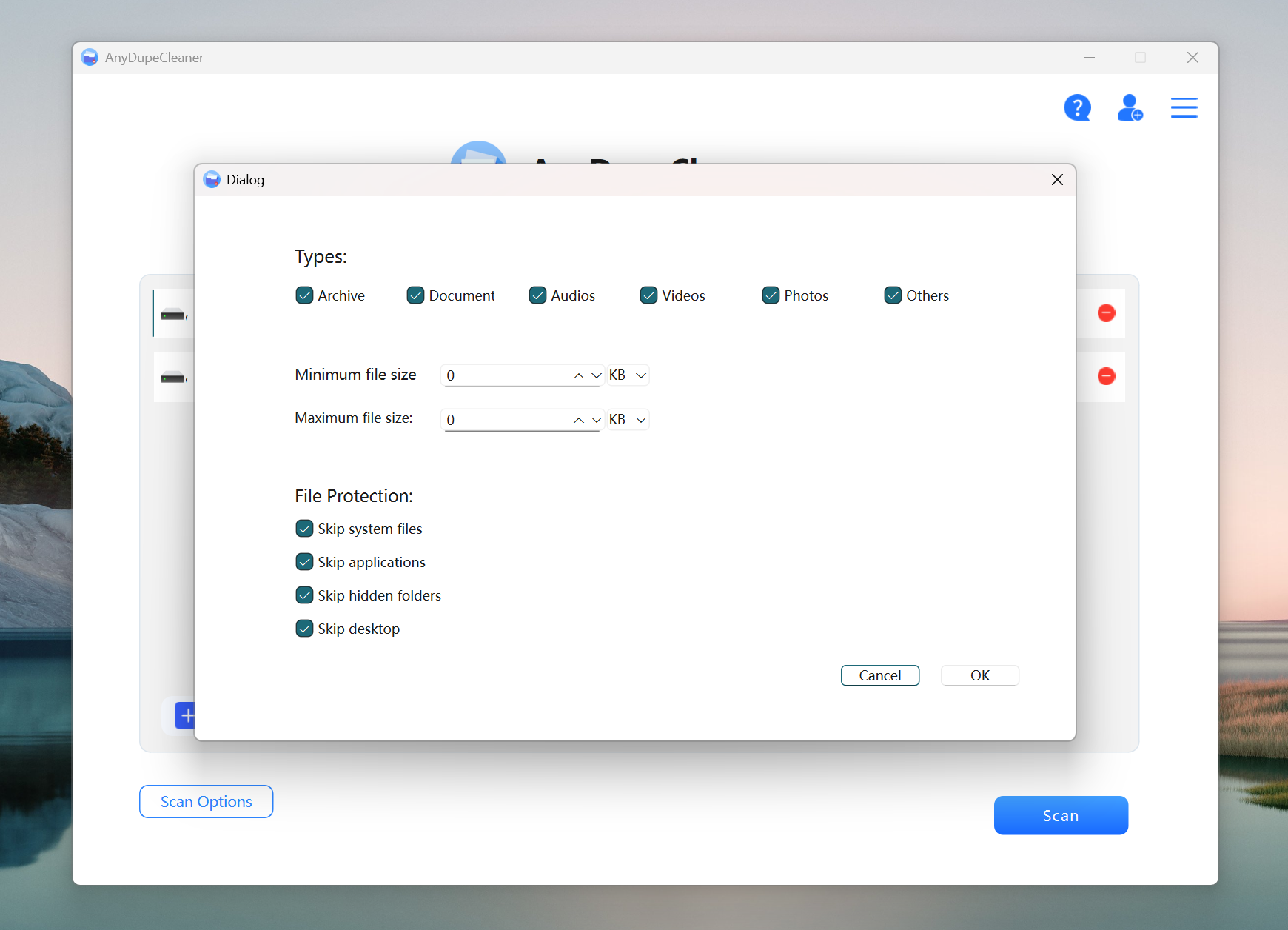Increase minimum file size with up arrow
Image resolution: width=1288 pixels, height=930 pixels.
point(579,376)
